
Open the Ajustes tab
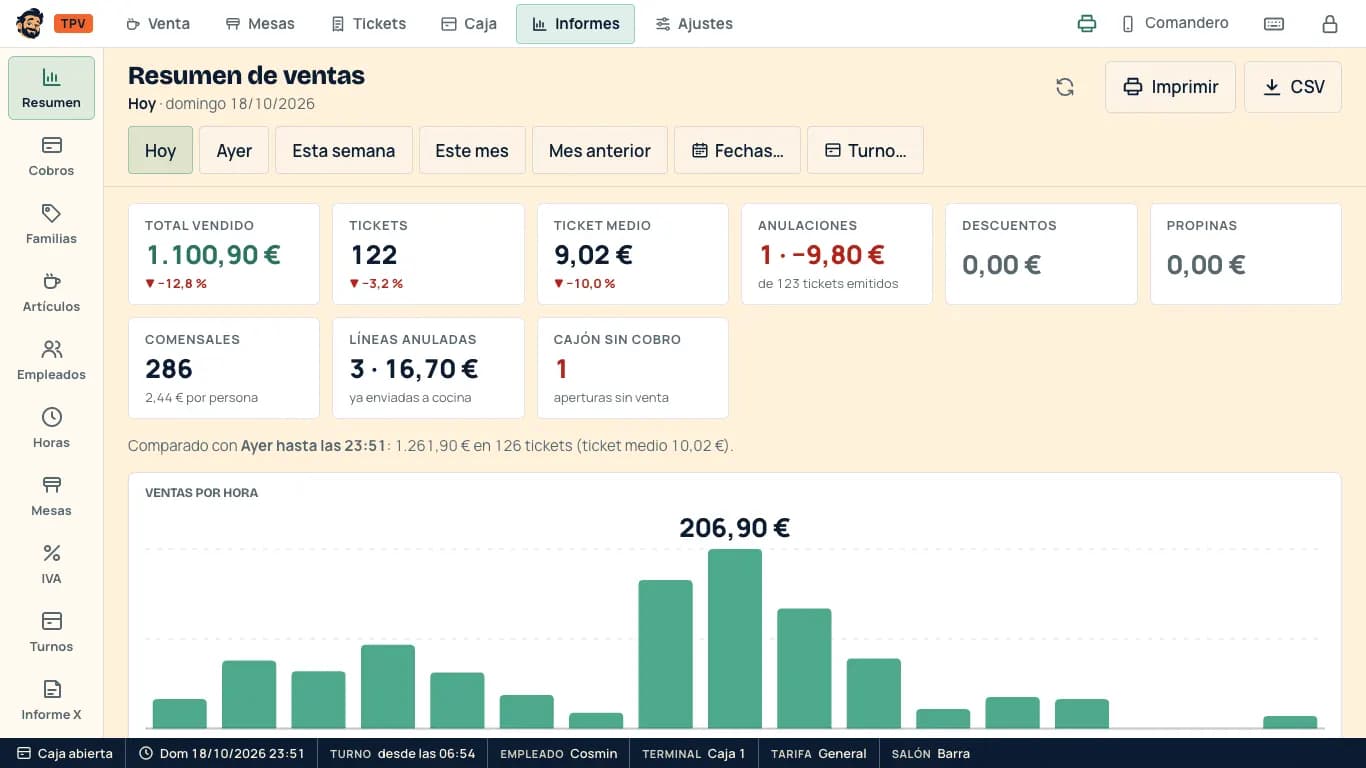[694, 24]
